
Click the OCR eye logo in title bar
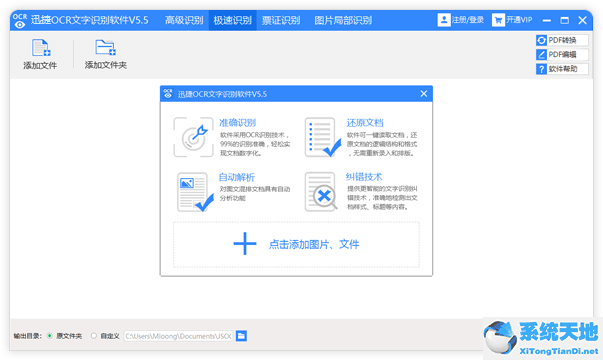click(x=20, y=21)
